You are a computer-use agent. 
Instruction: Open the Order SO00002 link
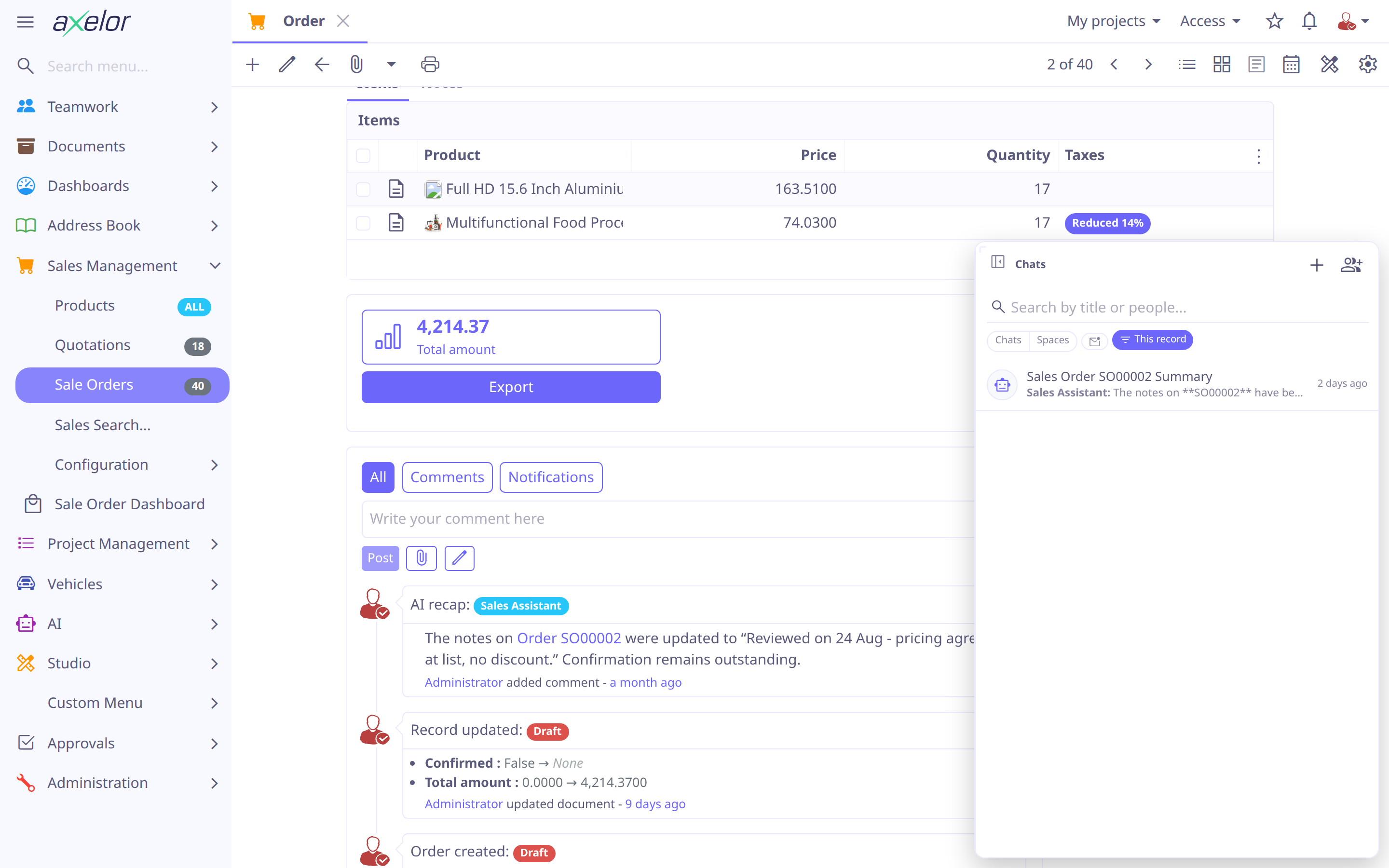pos(569,638)
